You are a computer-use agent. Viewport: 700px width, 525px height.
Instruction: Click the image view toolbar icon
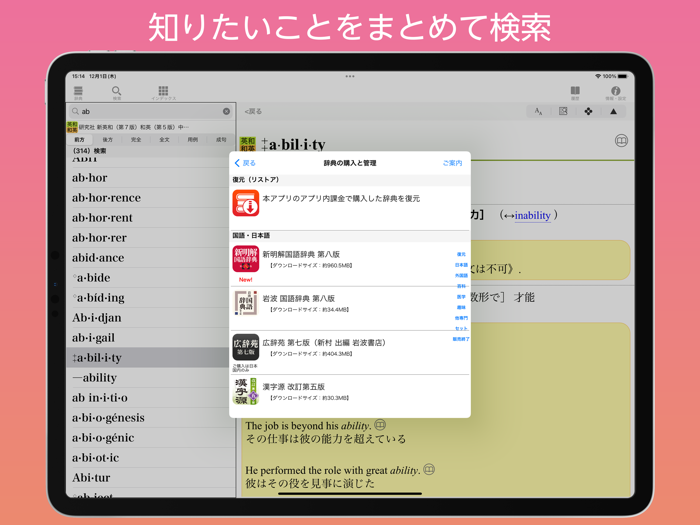(563, 111)
